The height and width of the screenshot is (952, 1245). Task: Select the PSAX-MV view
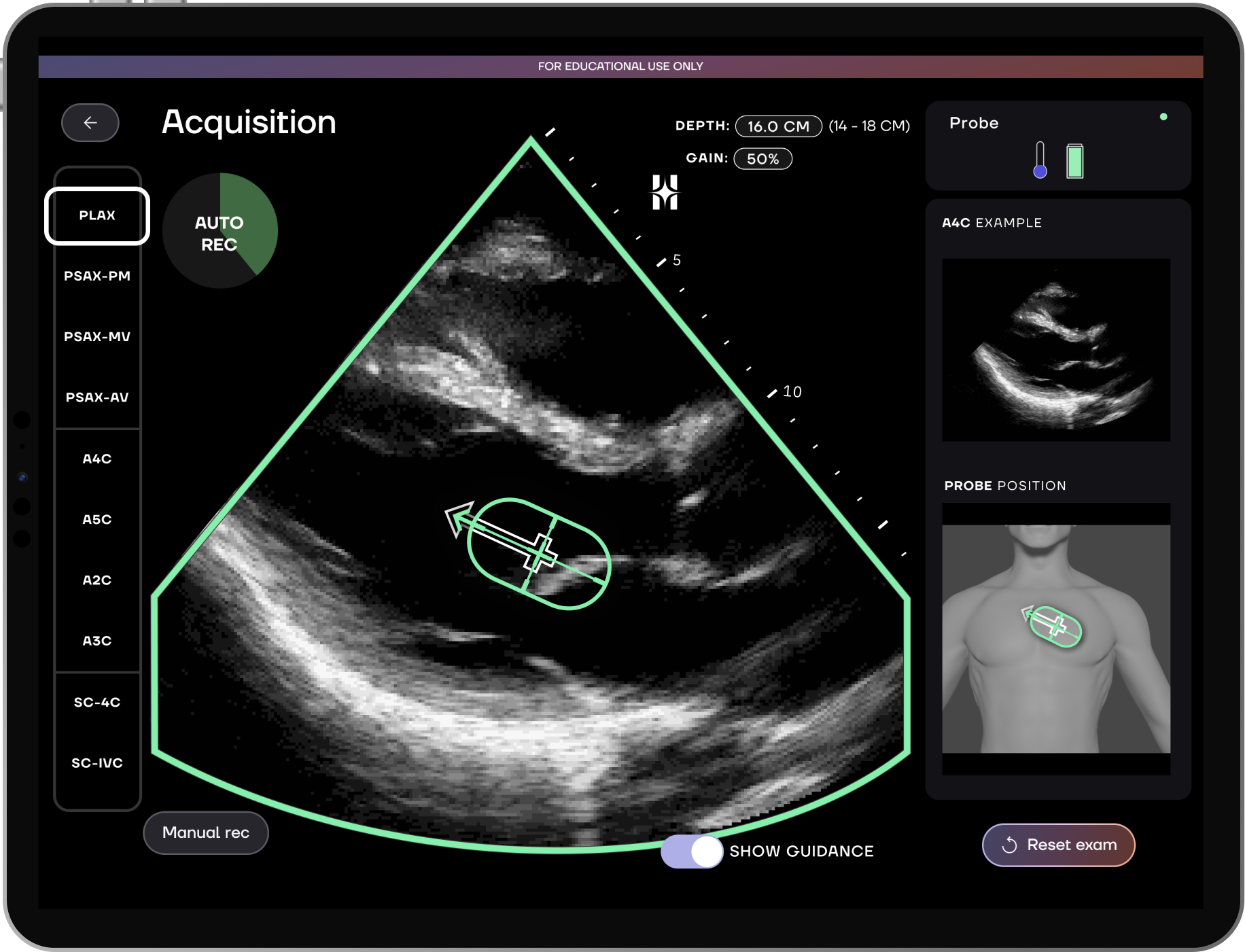97,337
